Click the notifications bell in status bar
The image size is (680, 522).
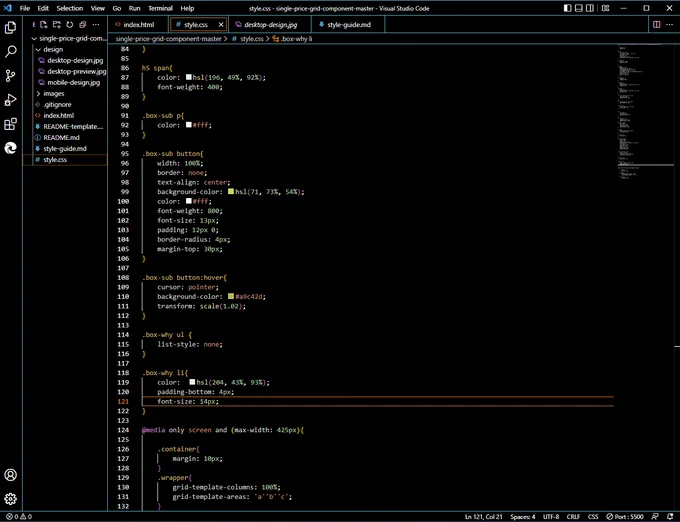point(670,517)
